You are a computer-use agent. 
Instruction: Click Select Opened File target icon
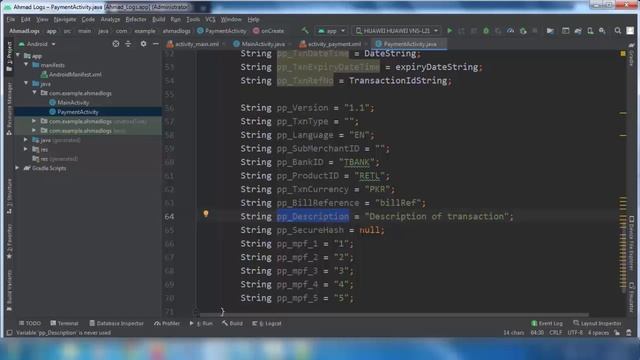coord(116,44)
